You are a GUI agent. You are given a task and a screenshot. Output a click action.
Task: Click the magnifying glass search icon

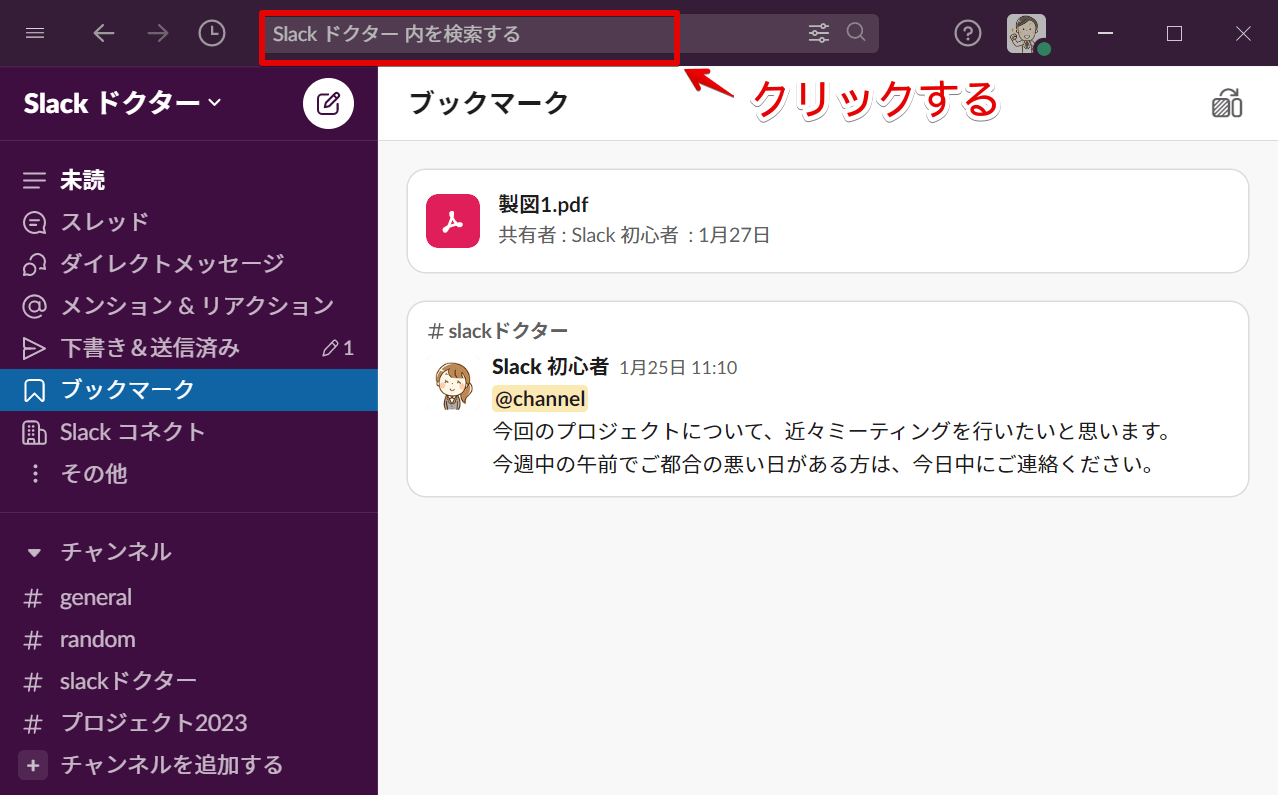coord(856,32)
